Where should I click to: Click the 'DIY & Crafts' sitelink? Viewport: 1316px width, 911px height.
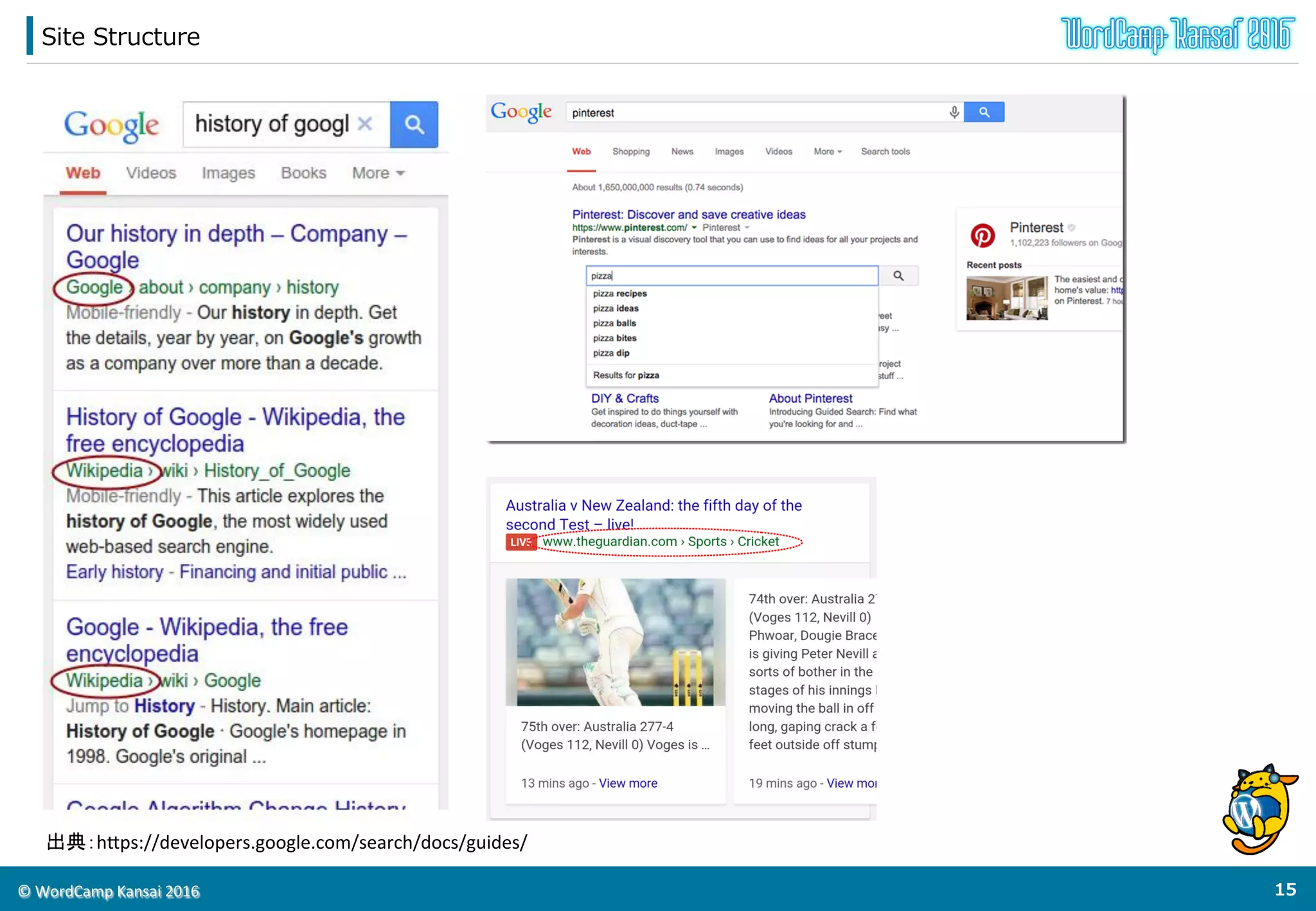pos(625,398)
